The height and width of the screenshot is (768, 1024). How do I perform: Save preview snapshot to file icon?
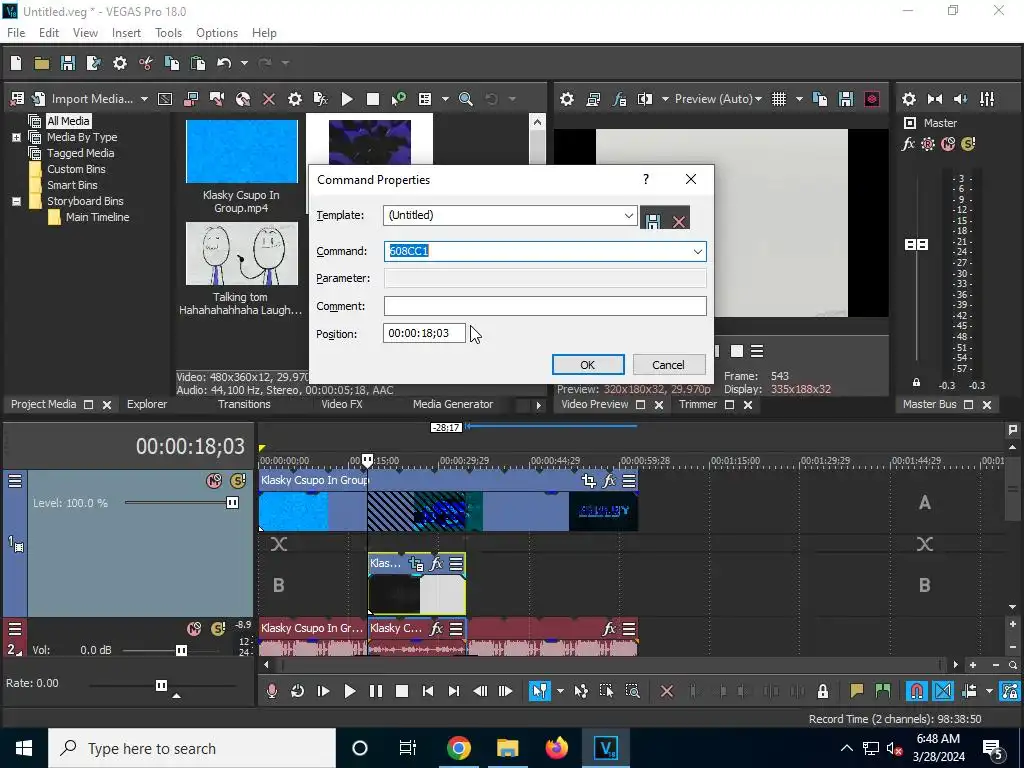pyautogui.click(x=846, y=99)
